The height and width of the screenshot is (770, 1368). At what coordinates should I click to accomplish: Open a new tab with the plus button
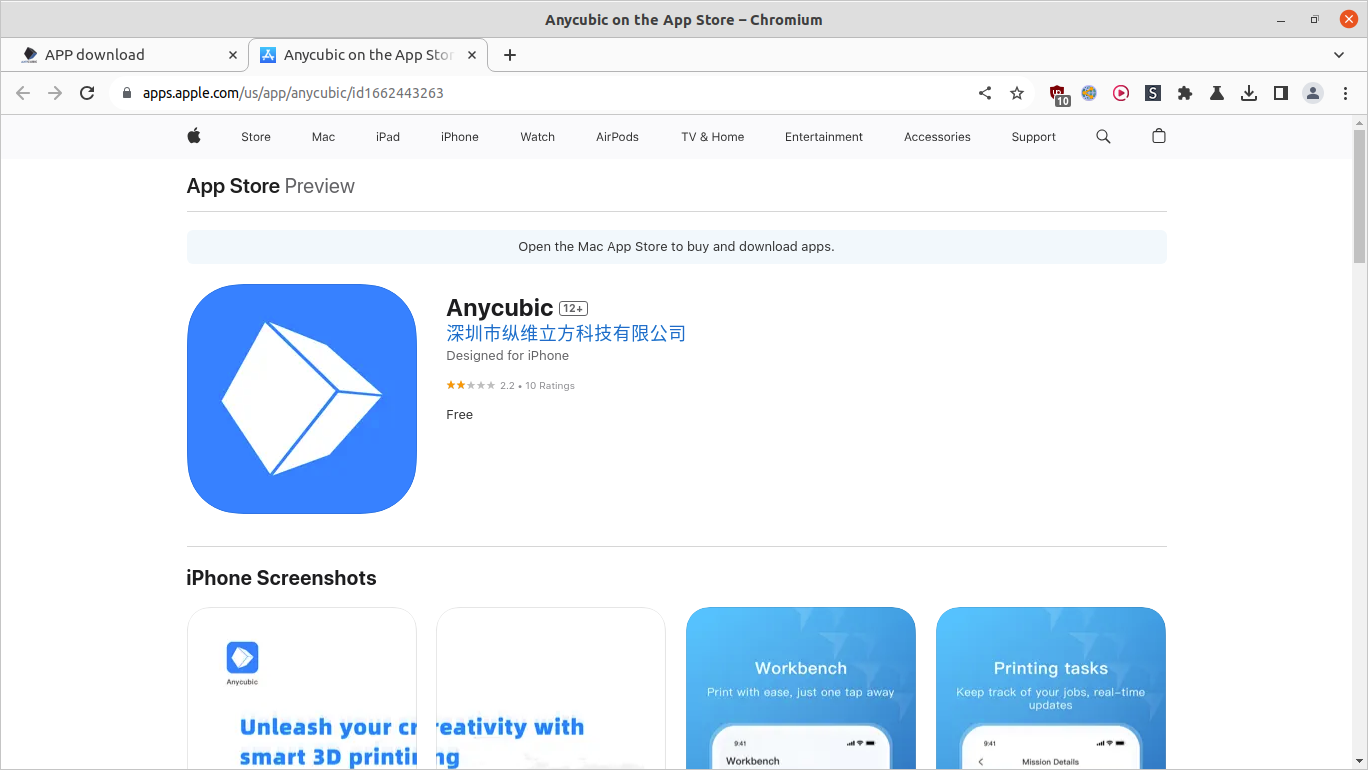point(510,55)
